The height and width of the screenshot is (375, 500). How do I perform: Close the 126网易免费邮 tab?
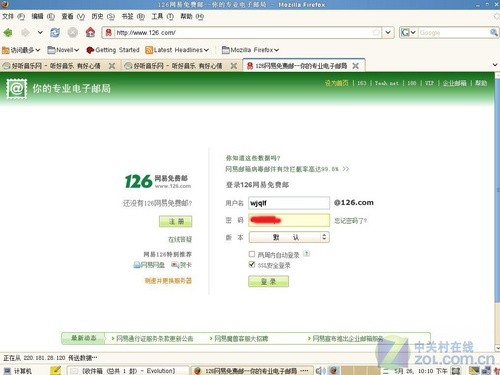pos(356,66)
